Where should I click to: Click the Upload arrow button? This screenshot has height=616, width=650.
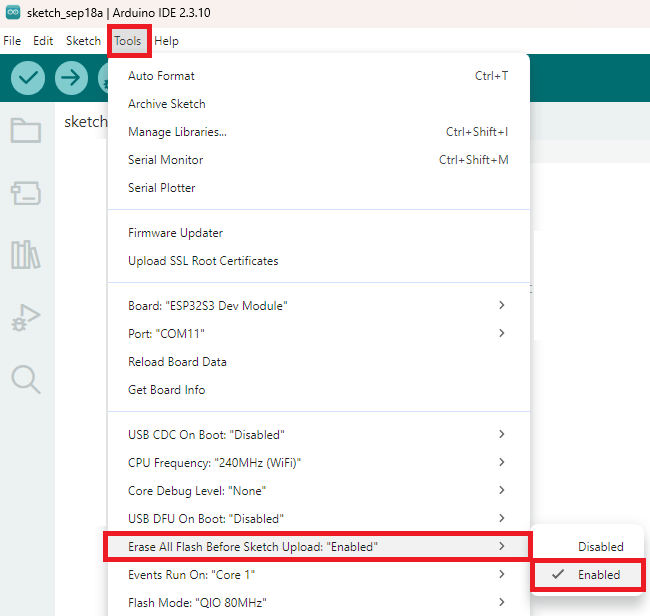pos(71,78)
